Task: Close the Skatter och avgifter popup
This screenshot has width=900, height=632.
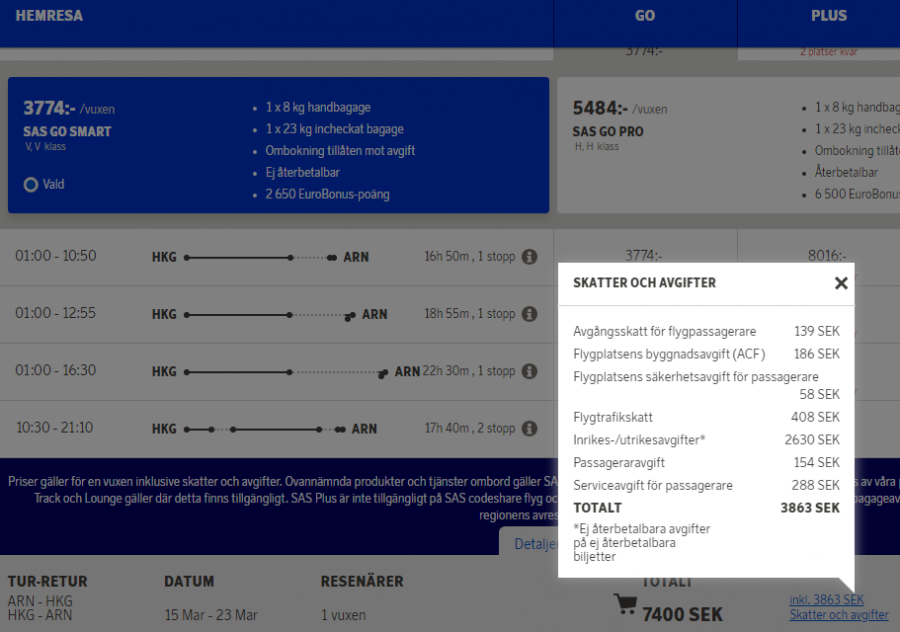Action: coord(841,283)
